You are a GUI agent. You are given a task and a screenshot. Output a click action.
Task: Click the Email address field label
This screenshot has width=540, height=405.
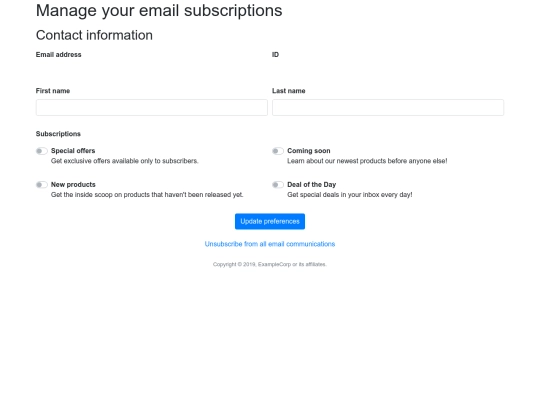[59, 55]
